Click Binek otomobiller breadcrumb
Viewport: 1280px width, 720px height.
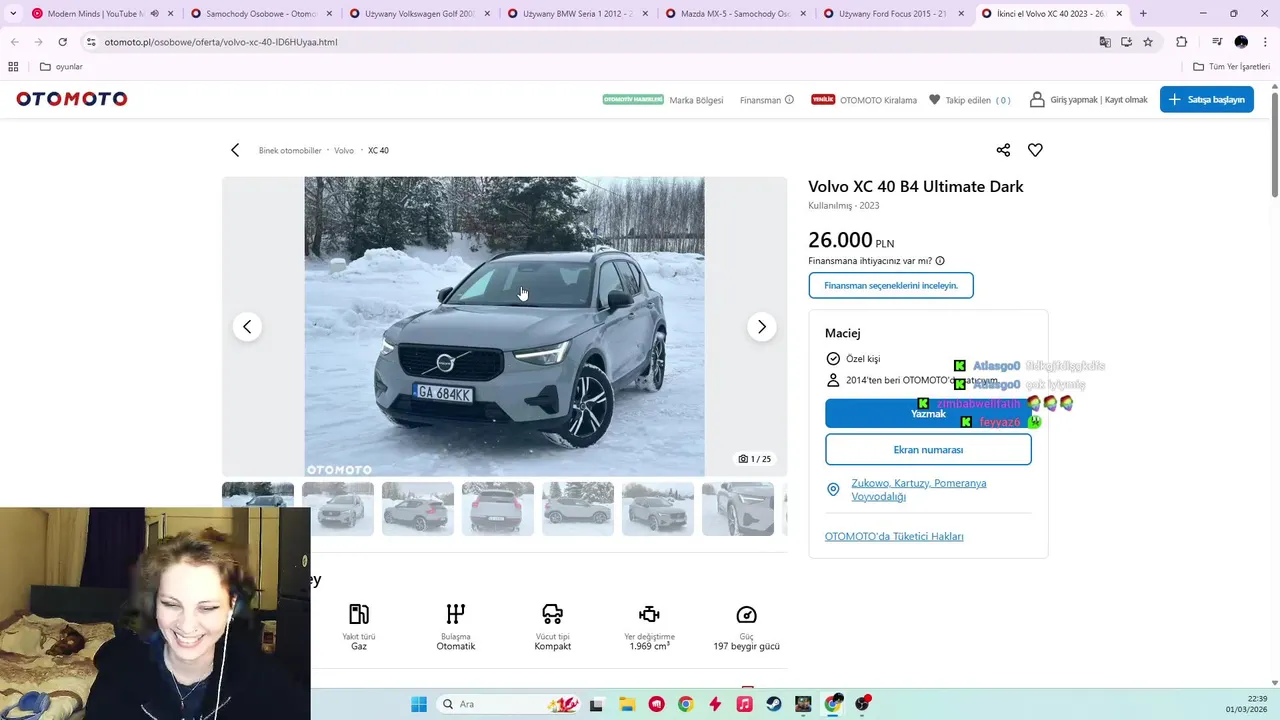(x=290, y=151)
